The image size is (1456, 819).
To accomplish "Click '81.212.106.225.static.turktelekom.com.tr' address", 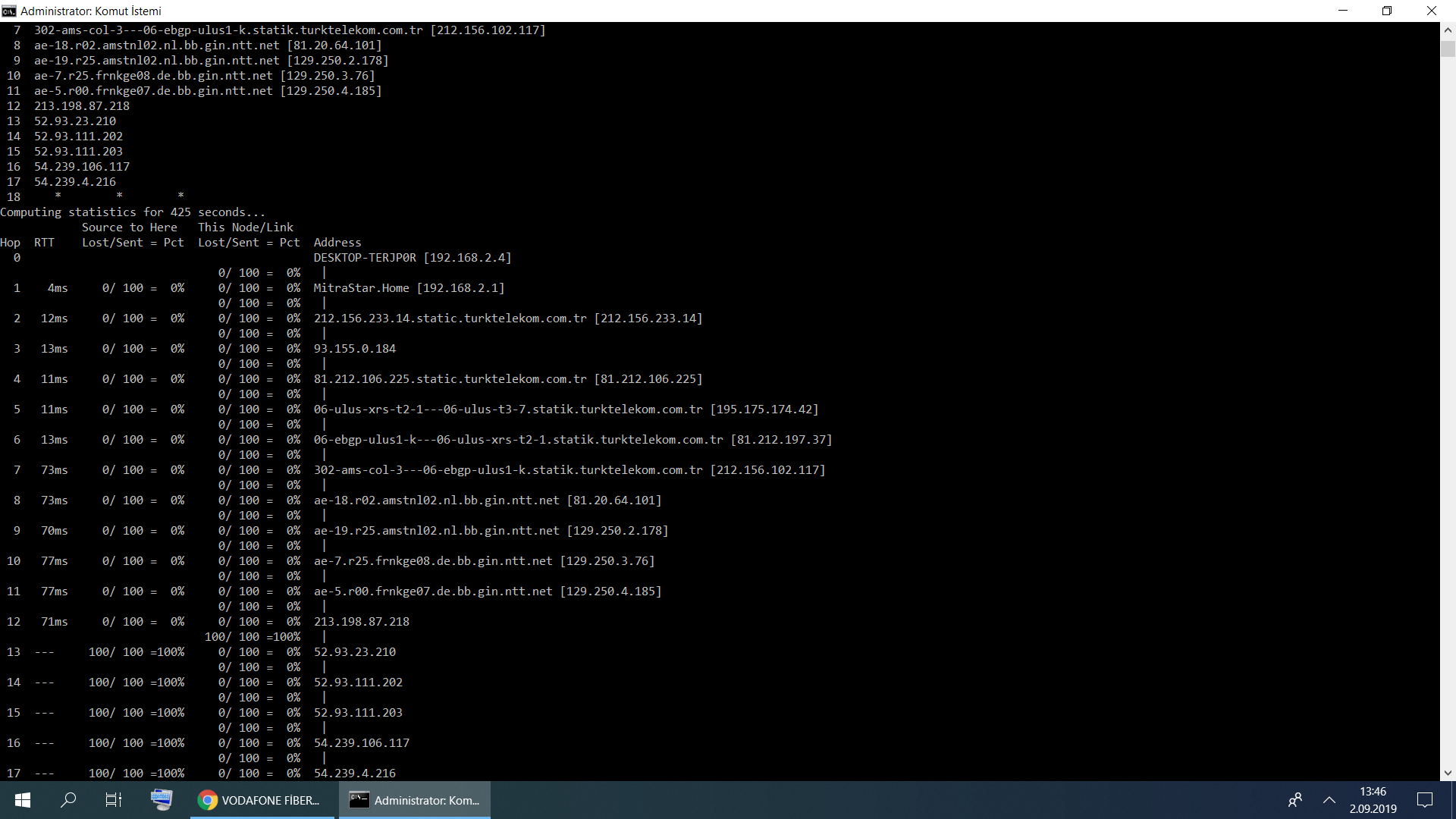I will point(508,379).
